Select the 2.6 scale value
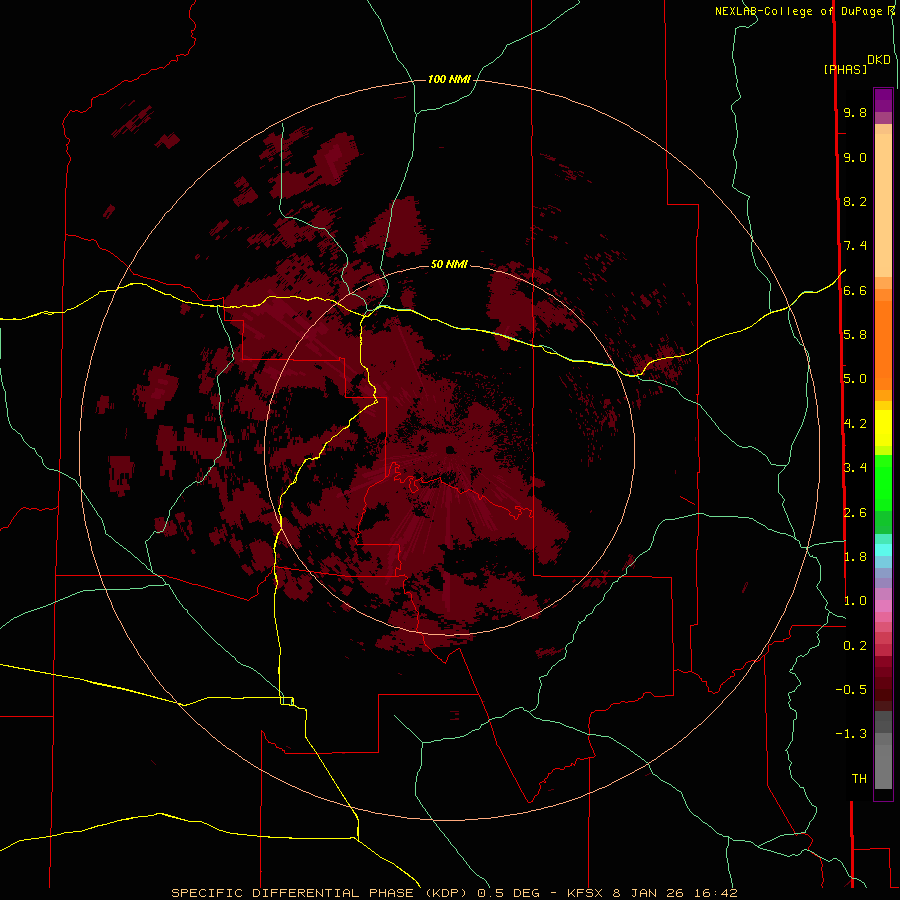 (855, 513)
